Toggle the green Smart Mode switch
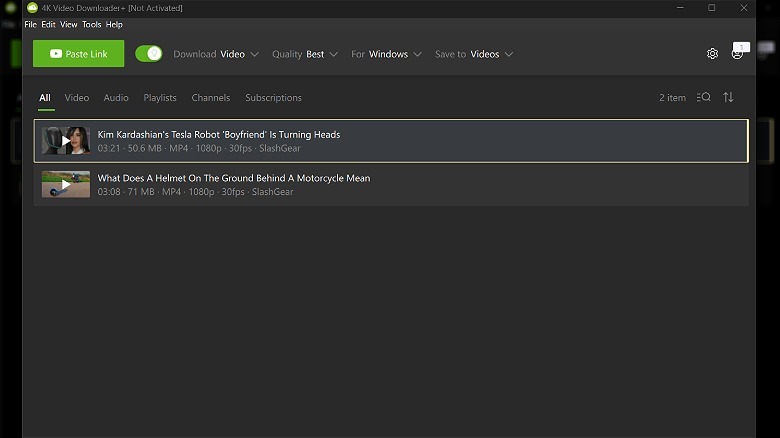This screenshot has height=438, width=780. [x=149, y=54]
